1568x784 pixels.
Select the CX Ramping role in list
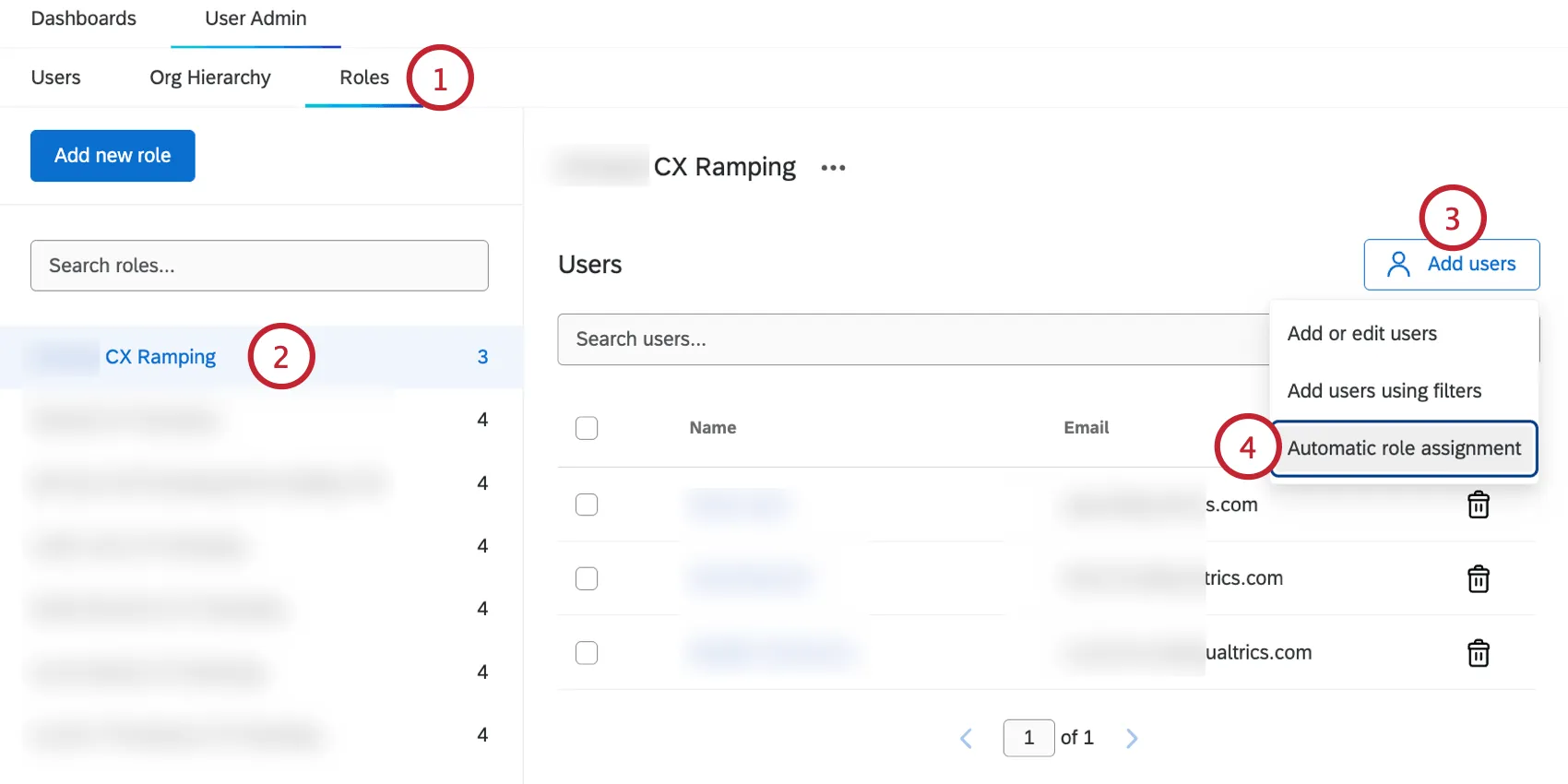pyautogui.click(x=261, y=357)
